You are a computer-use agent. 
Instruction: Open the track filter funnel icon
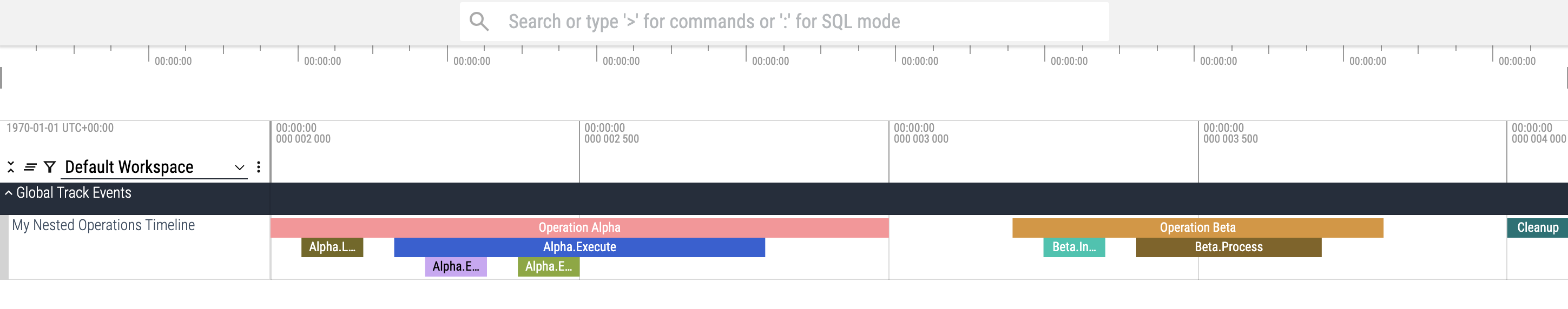tap(50, 167)
